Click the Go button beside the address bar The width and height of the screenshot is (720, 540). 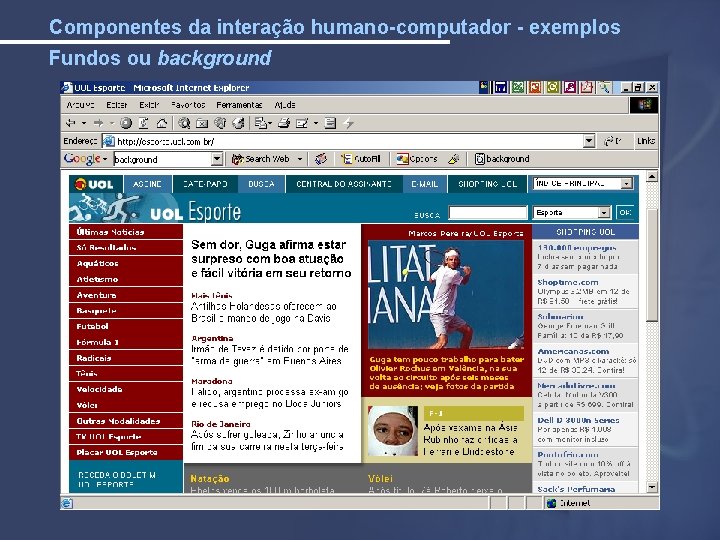point(613,141)
